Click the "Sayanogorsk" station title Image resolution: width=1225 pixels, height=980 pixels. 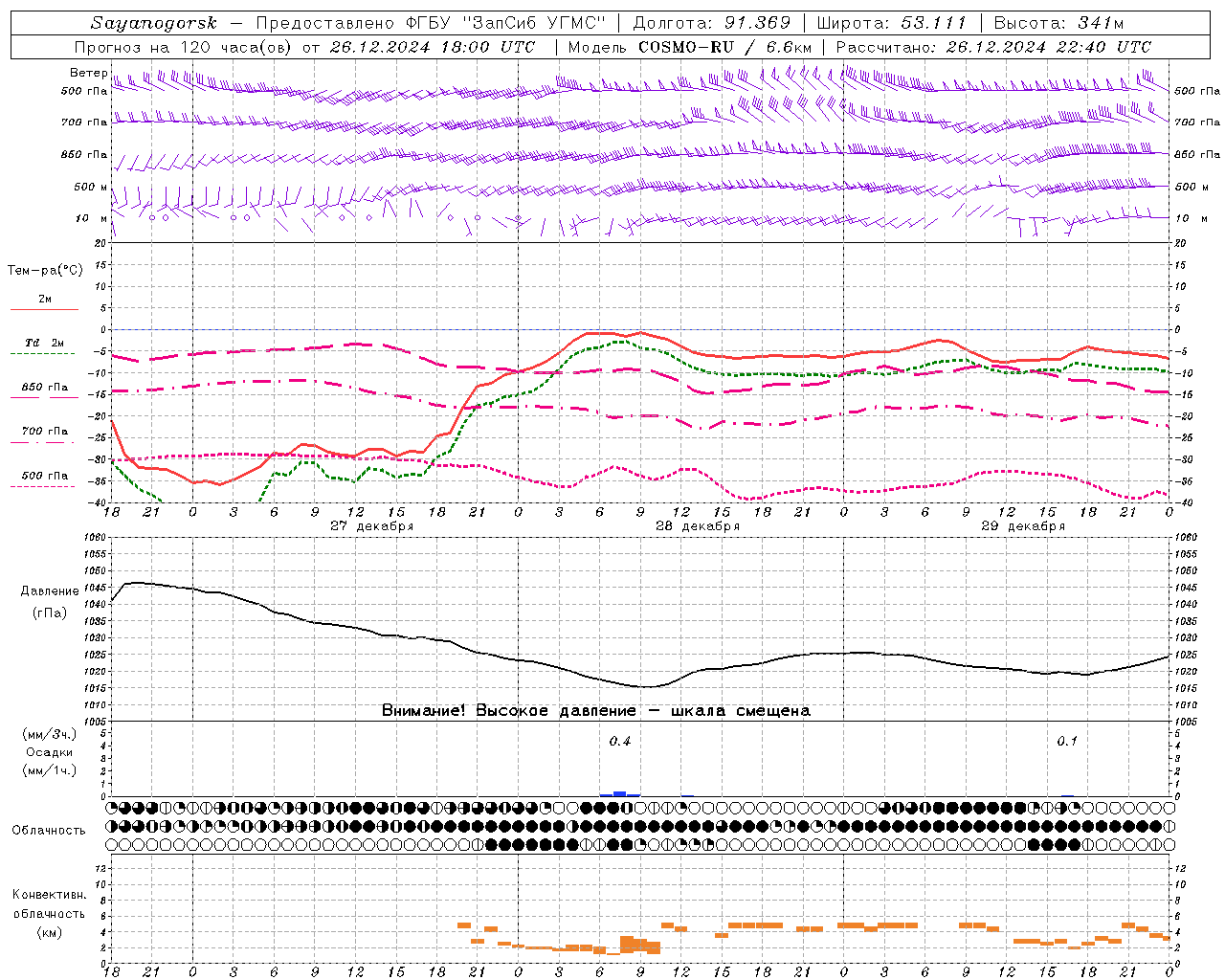click(x=154, y=23)
